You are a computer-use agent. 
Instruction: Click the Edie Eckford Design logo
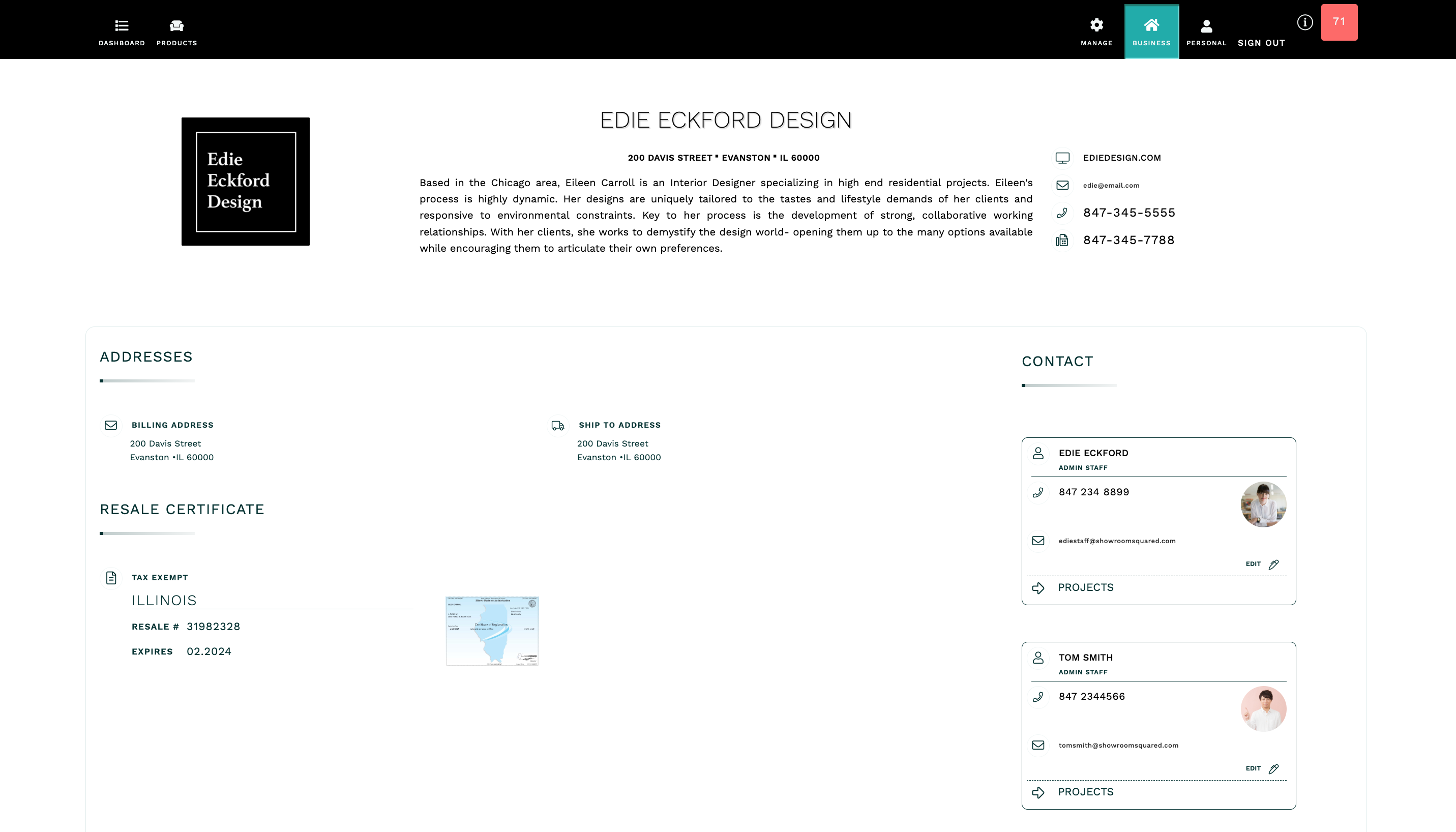(245, 182)
